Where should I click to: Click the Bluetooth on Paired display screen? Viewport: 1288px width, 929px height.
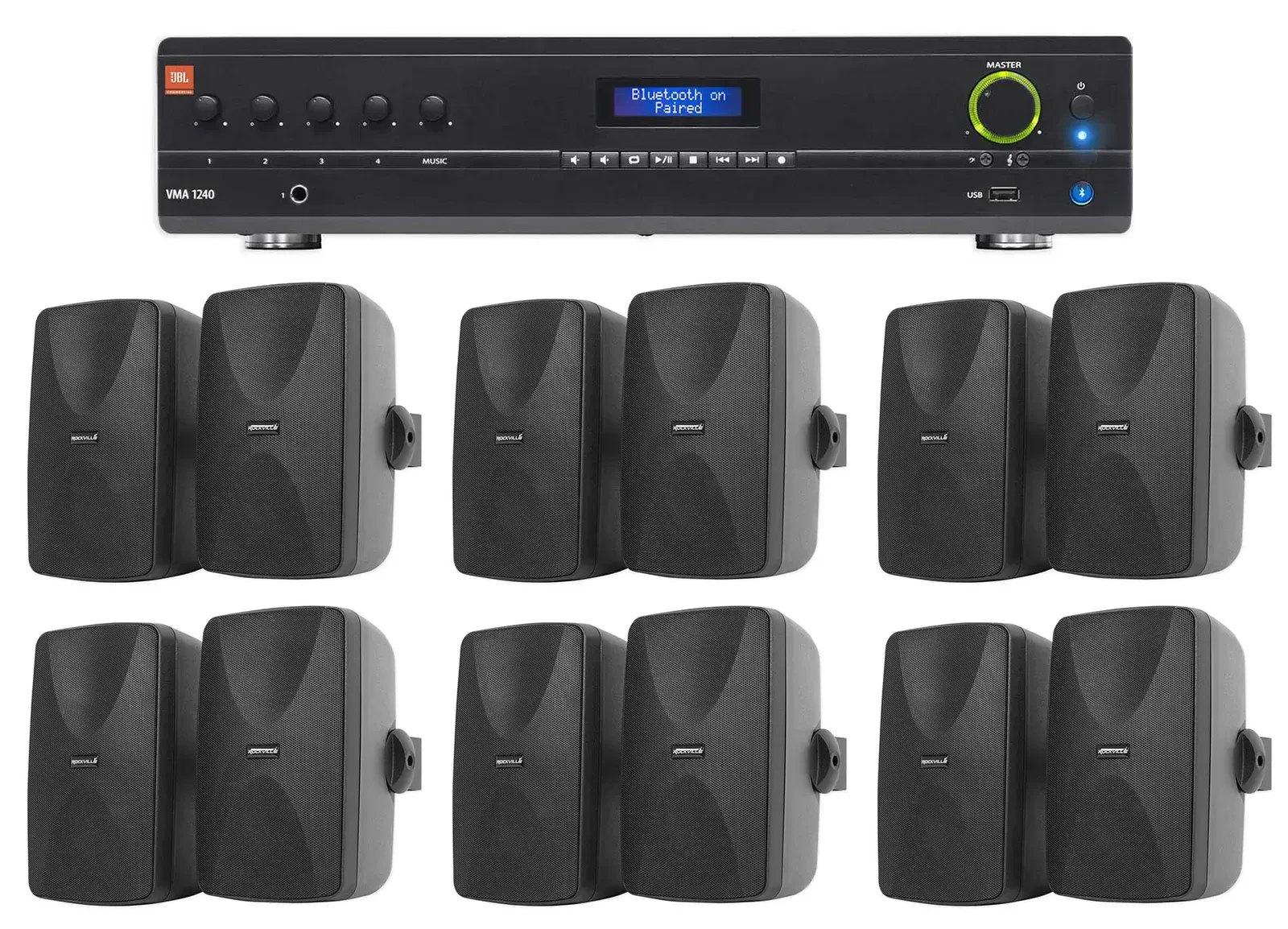680,100
